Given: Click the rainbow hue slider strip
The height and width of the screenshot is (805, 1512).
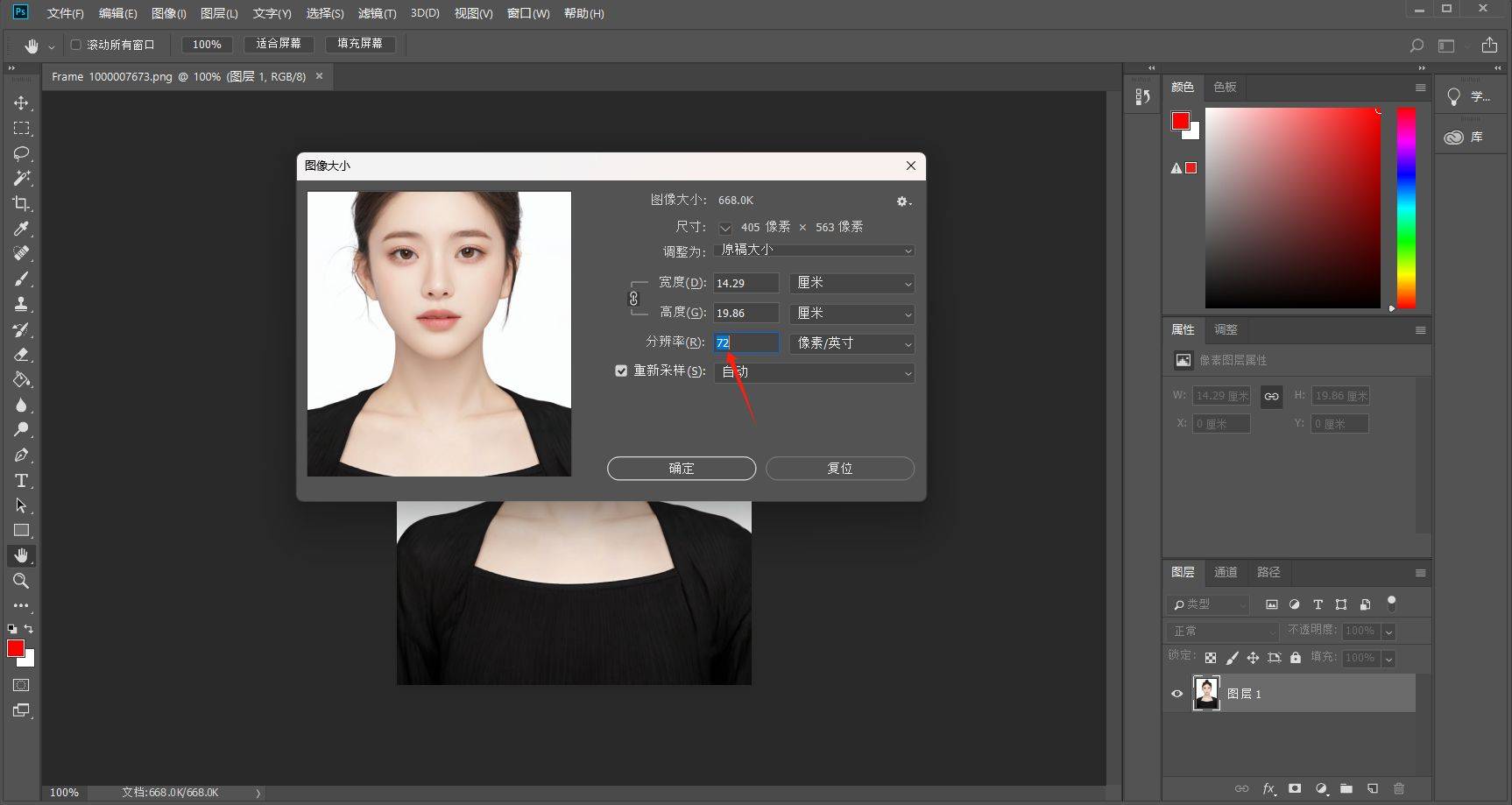Looking at the screenshot, I should click(1406, 208).
